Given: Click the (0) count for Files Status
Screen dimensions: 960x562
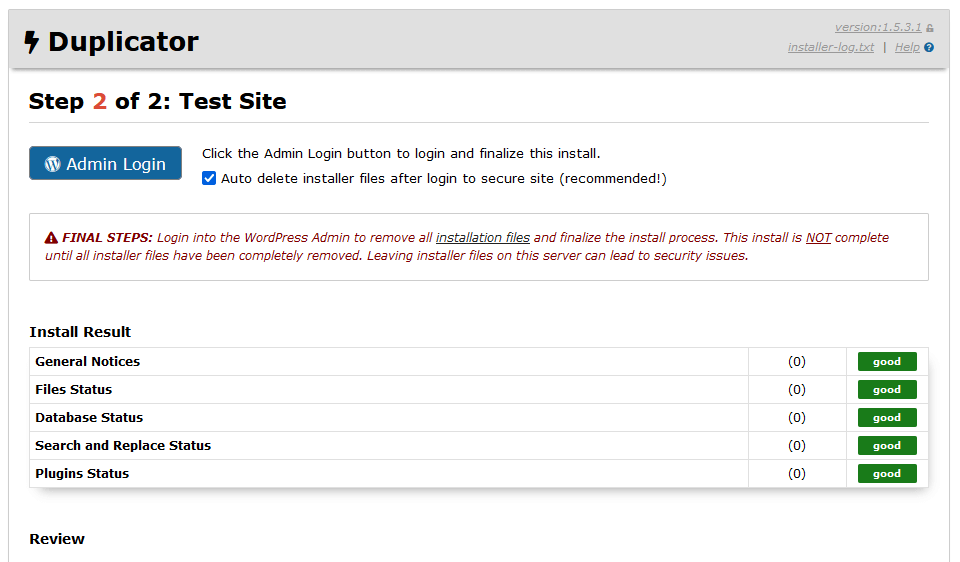Looking at the screenshot, I should pos(797,389).
